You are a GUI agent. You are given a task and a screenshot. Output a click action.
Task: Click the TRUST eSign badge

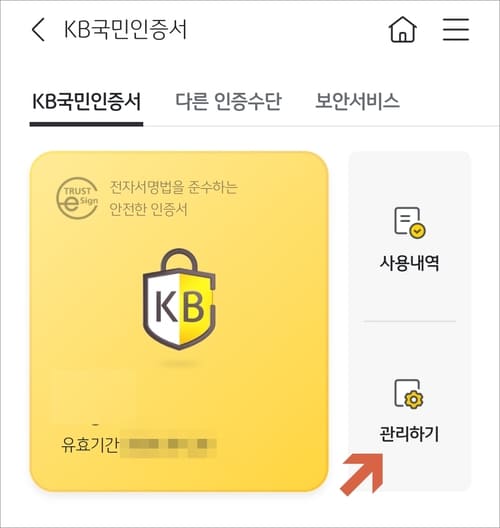[77, 198]
